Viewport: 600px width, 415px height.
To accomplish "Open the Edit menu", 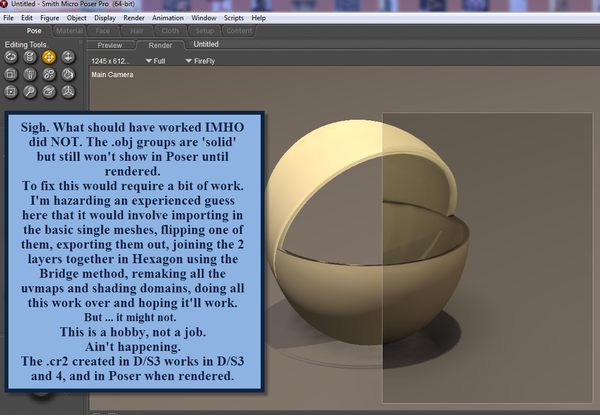I will coord(27,18).
